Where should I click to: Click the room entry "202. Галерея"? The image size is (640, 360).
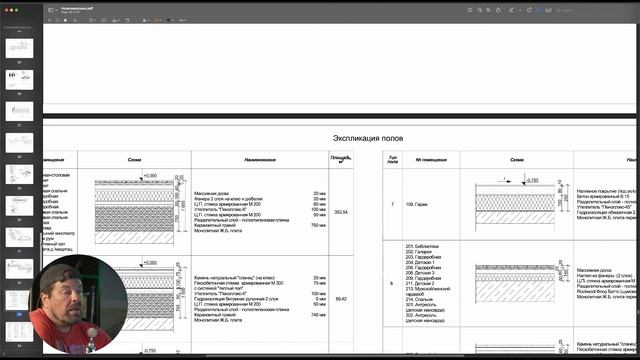pos(418,252)
